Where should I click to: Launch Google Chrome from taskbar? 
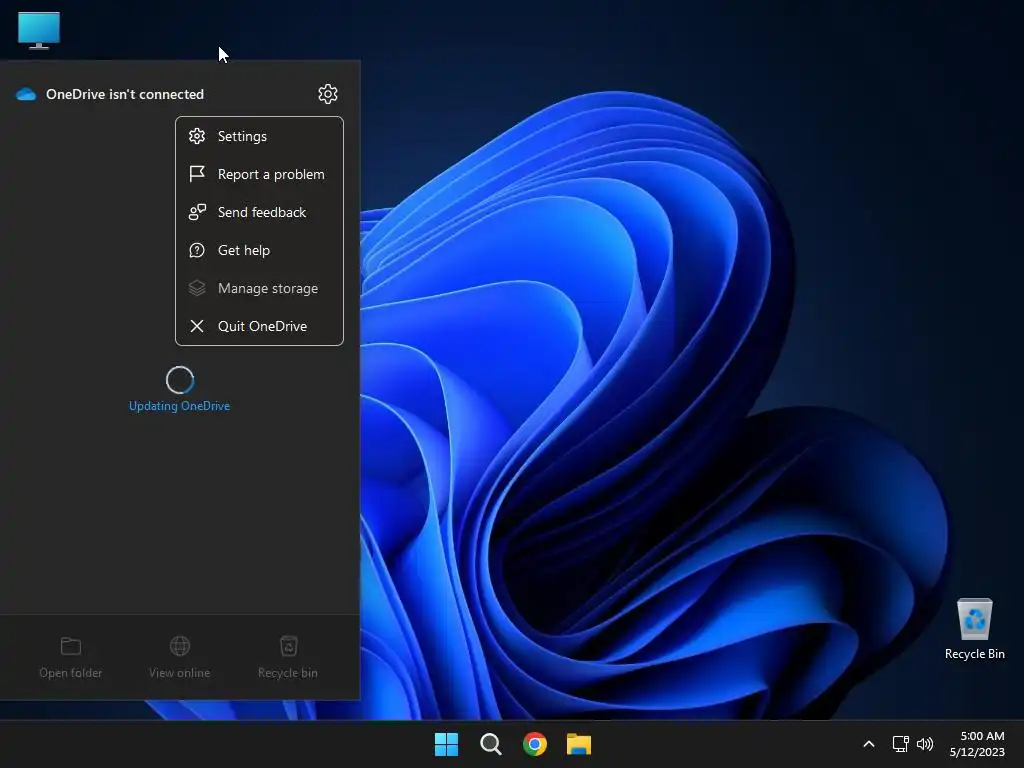point(535,744)
